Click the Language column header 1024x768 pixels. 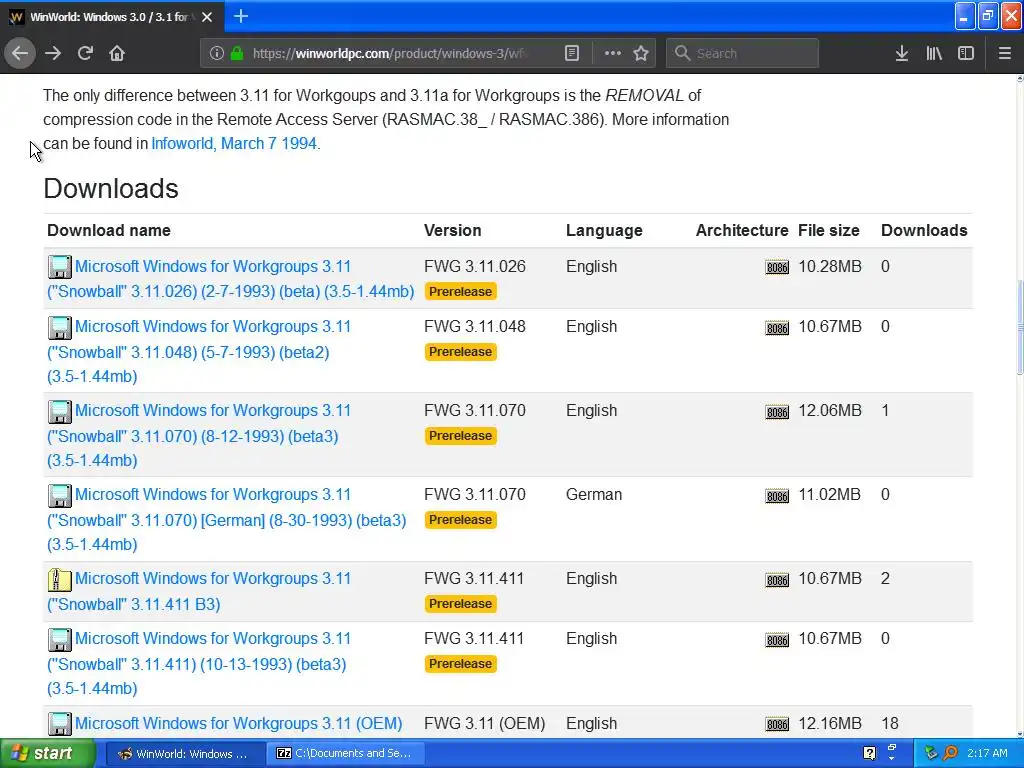(604, 230)
